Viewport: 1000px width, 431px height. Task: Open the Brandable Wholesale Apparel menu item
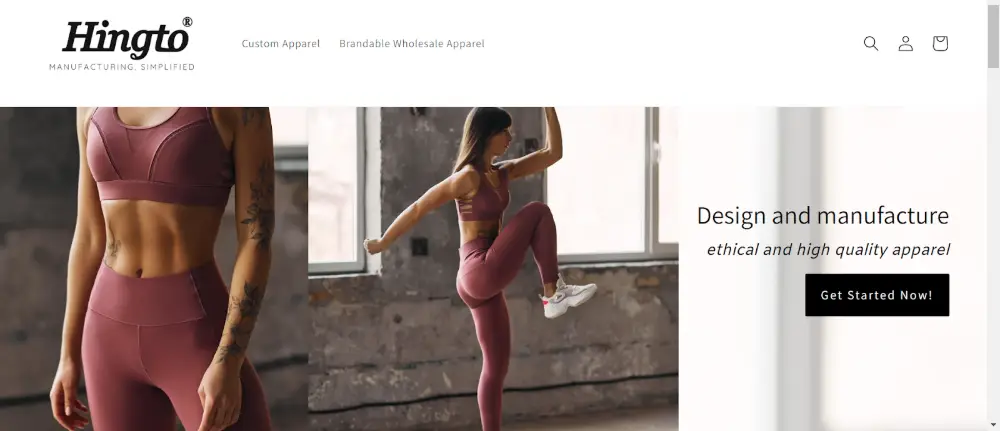point(411,43)
